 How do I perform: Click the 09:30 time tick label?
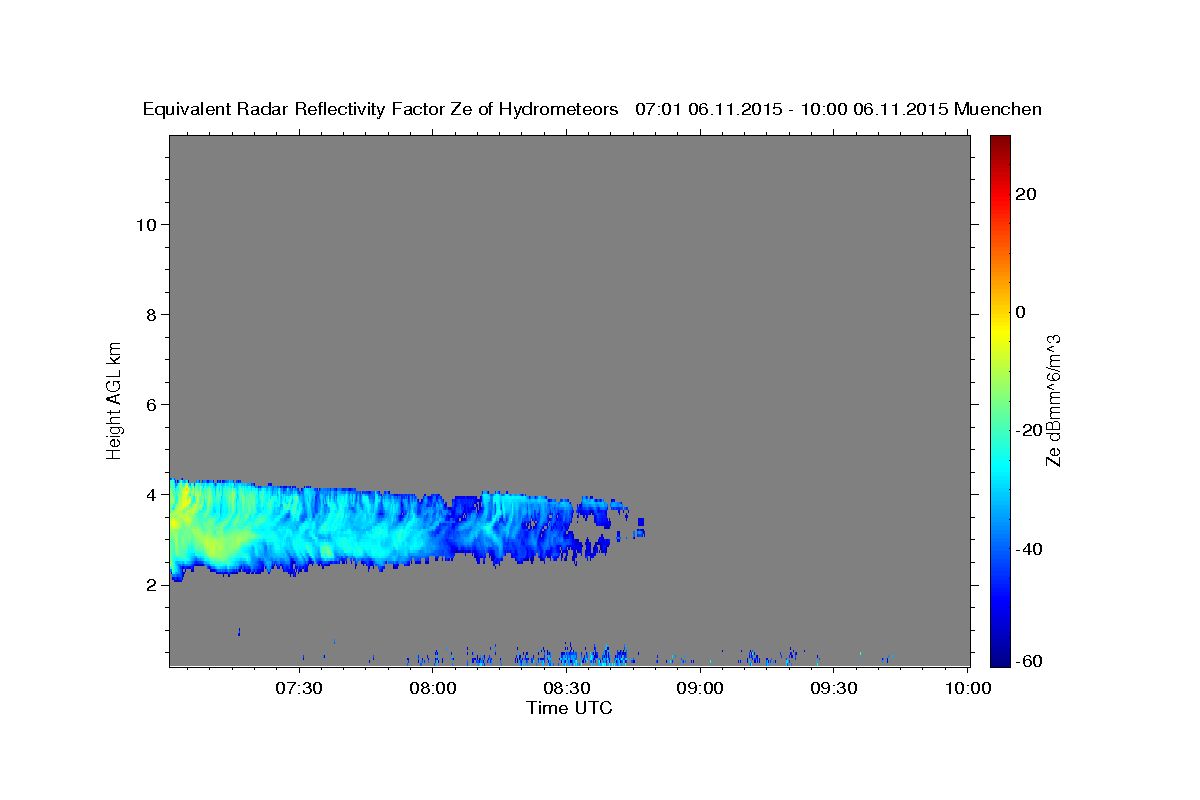(834, 689)
